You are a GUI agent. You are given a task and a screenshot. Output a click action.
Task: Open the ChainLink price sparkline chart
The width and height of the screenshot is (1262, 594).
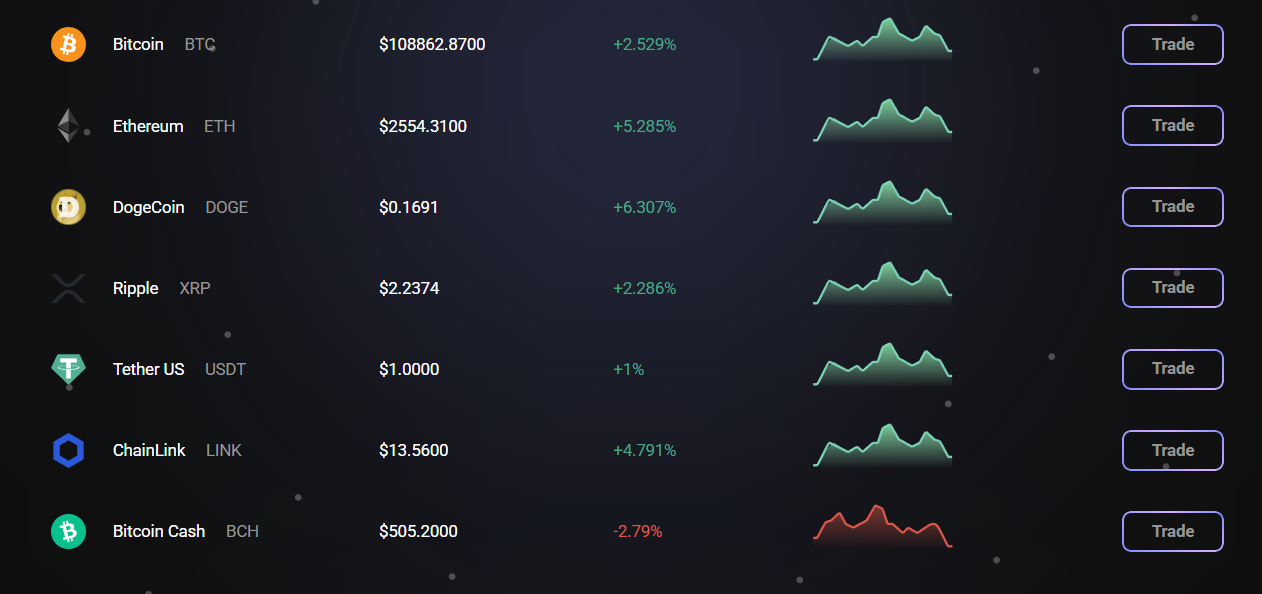pos(883,445)
